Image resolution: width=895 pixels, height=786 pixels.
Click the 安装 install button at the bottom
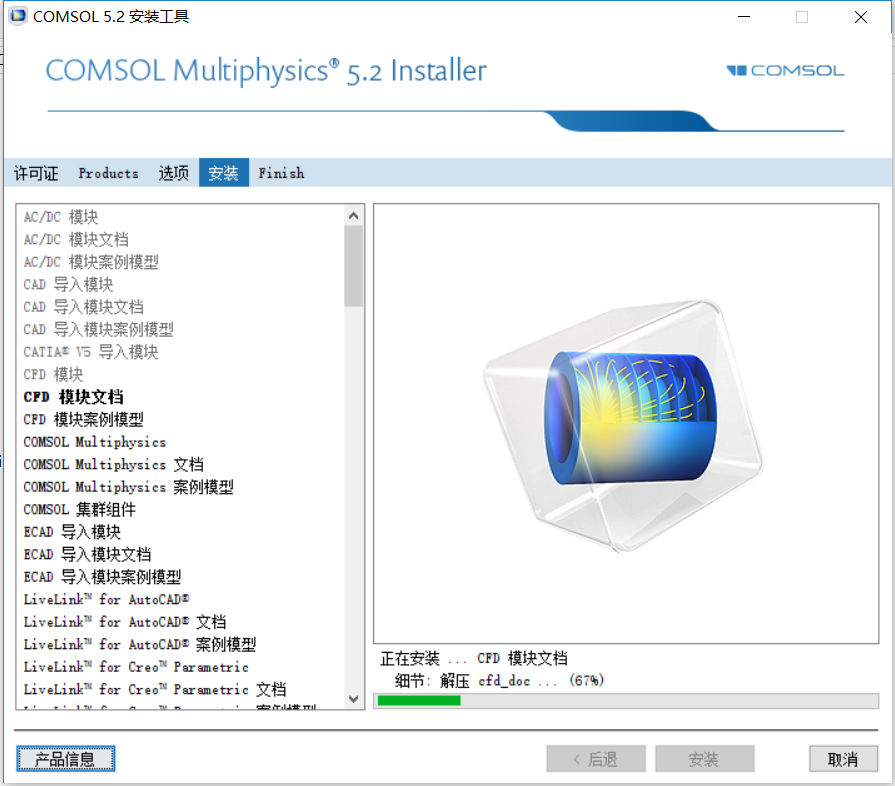click(x=704, y=759)
